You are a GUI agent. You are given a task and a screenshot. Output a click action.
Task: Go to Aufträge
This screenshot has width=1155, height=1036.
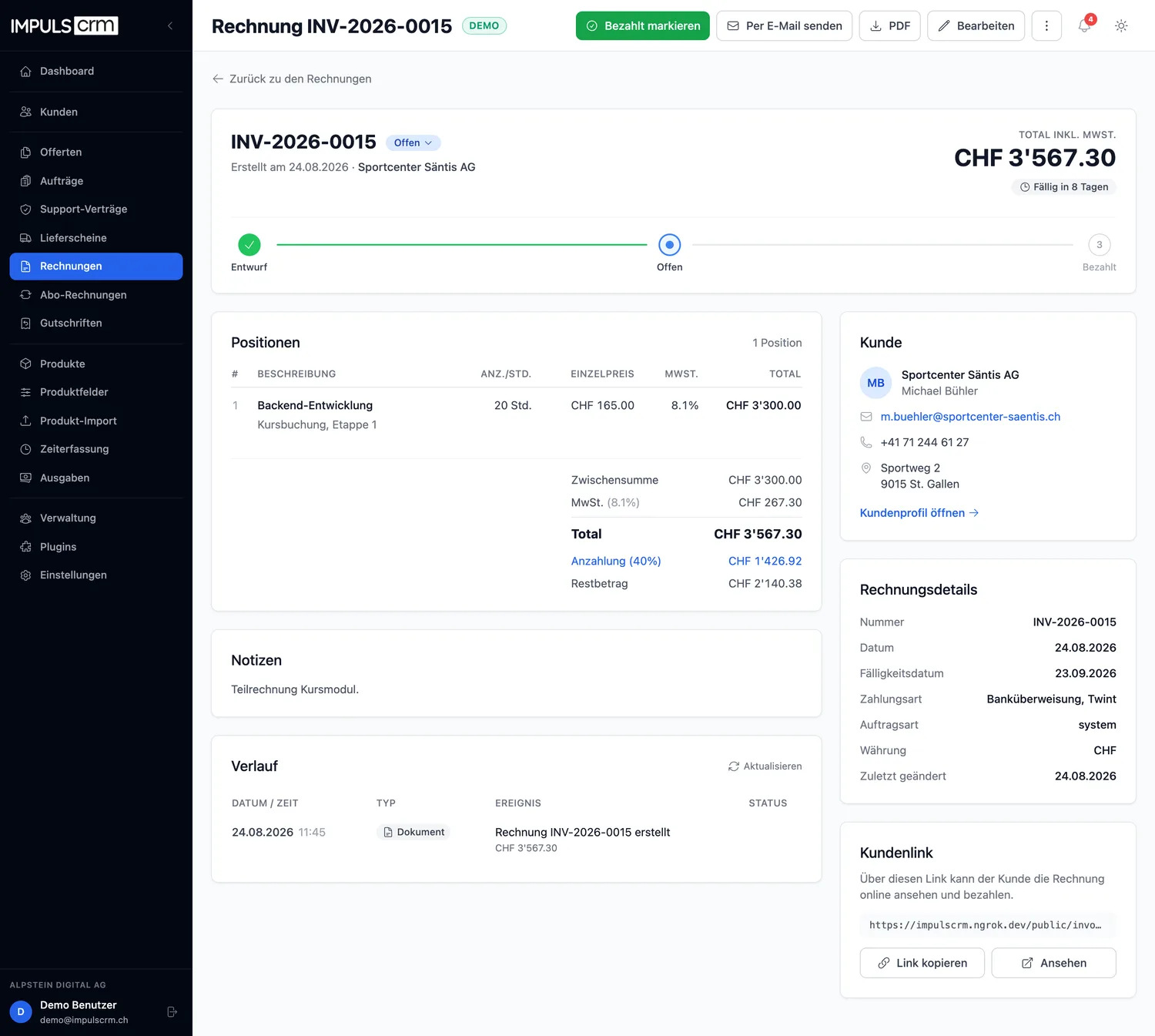96,181
